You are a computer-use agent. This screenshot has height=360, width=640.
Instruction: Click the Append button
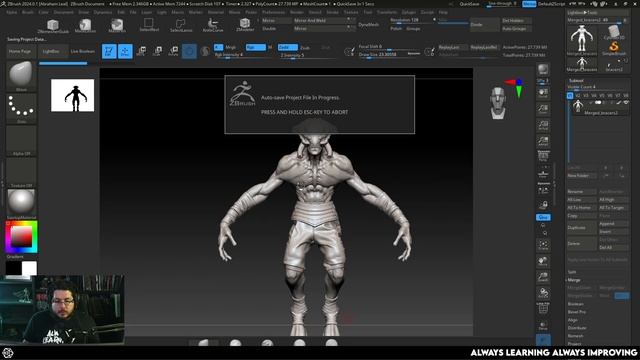[613, 224]
